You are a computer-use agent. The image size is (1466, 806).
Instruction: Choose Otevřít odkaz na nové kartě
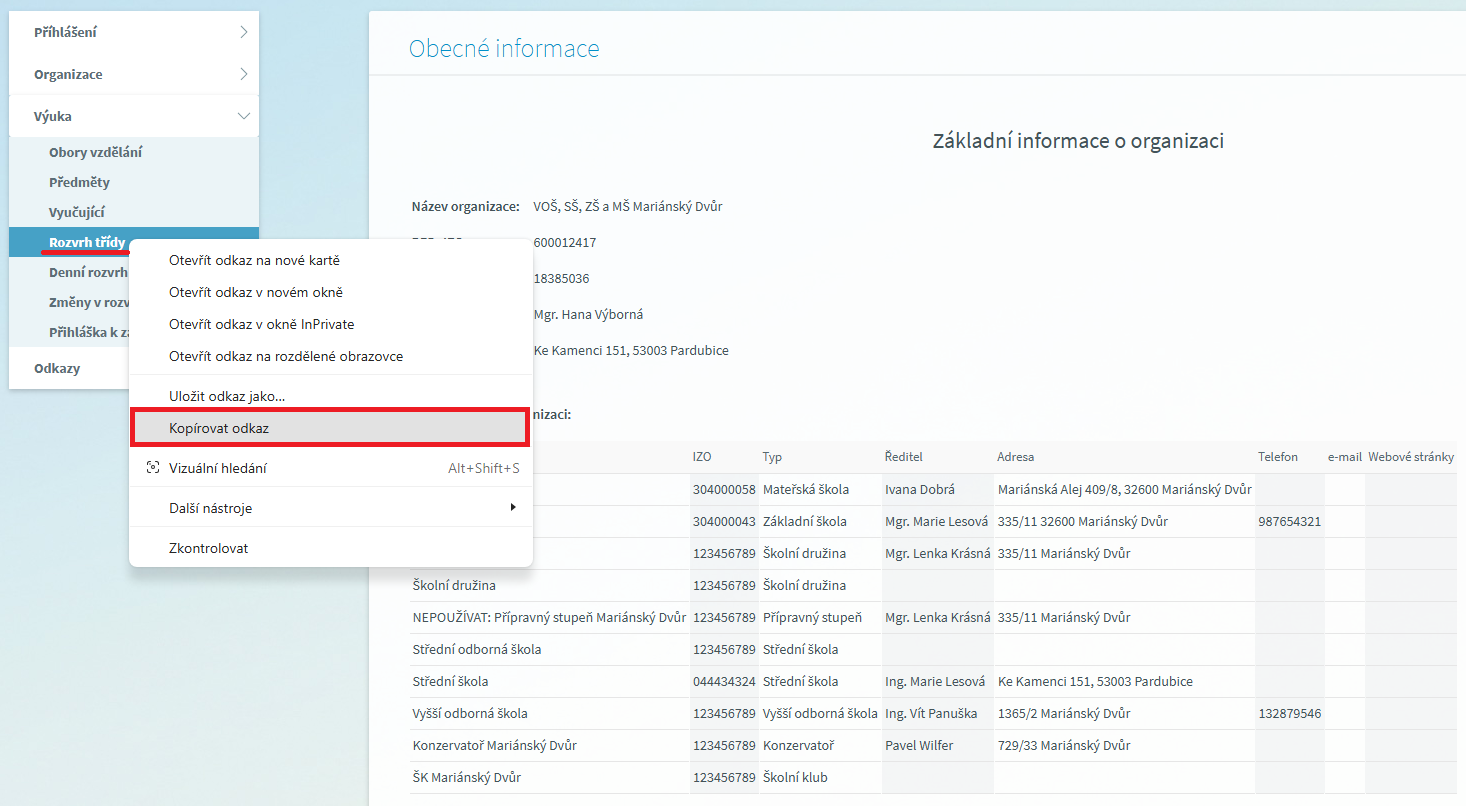click(254, 260)
